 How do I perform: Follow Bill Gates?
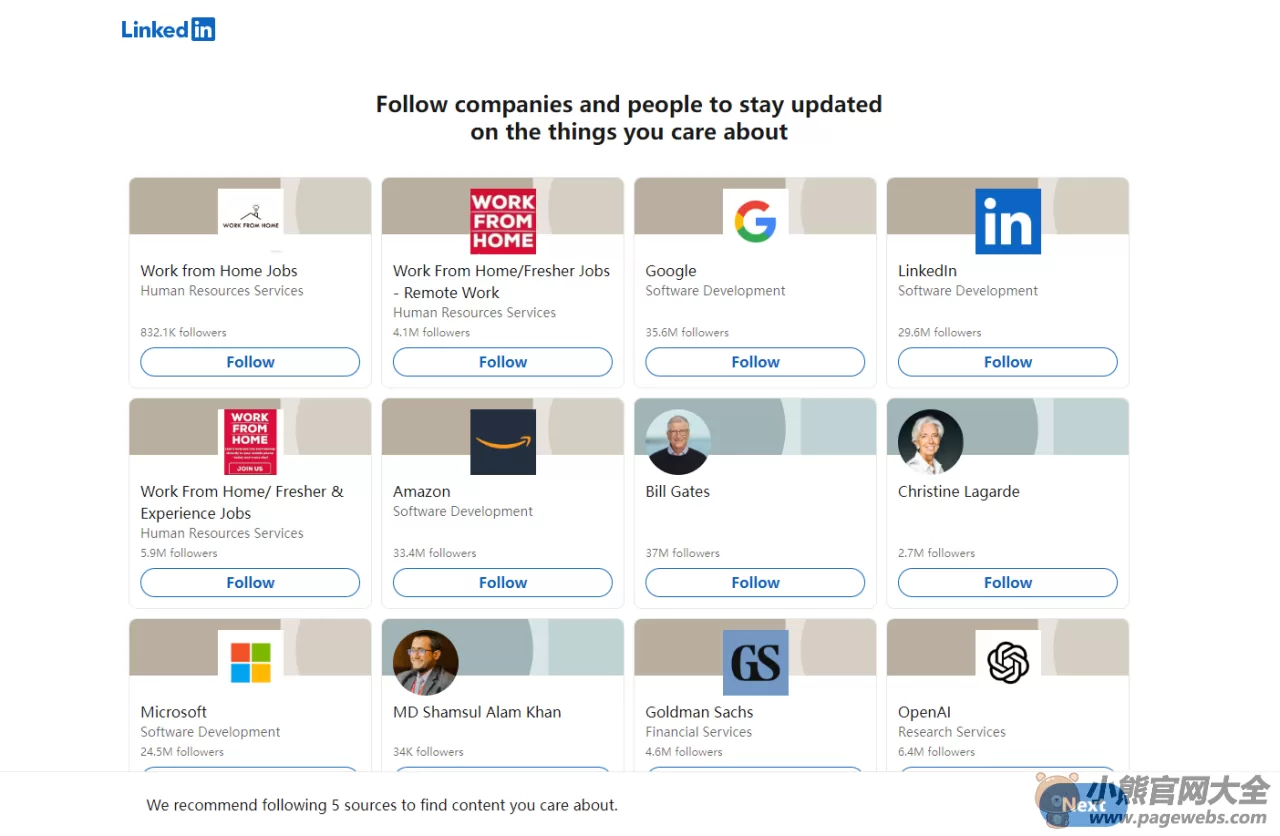pos(755,583)
